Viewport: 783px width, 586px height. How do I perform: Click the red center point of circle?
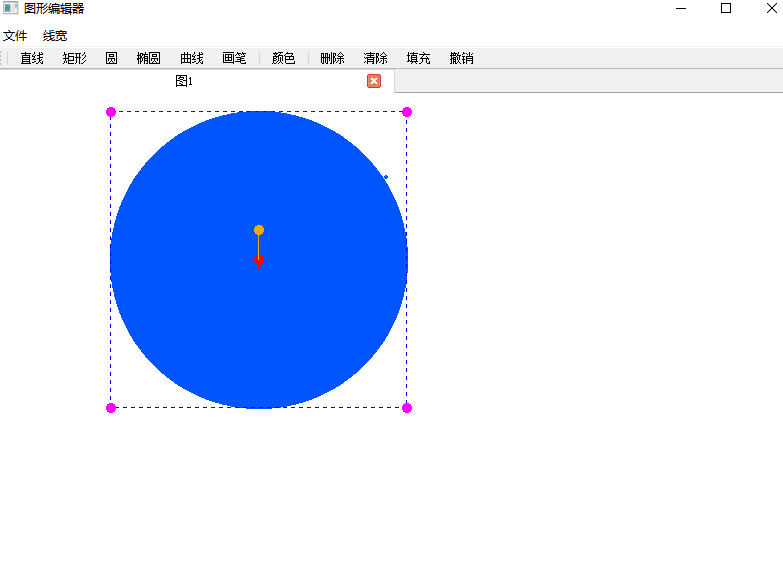click(259, 260)
